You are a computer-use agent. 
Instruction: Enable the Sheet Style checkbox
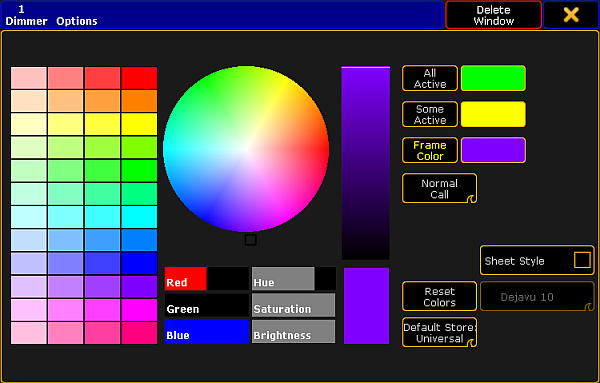coord(582,260)
